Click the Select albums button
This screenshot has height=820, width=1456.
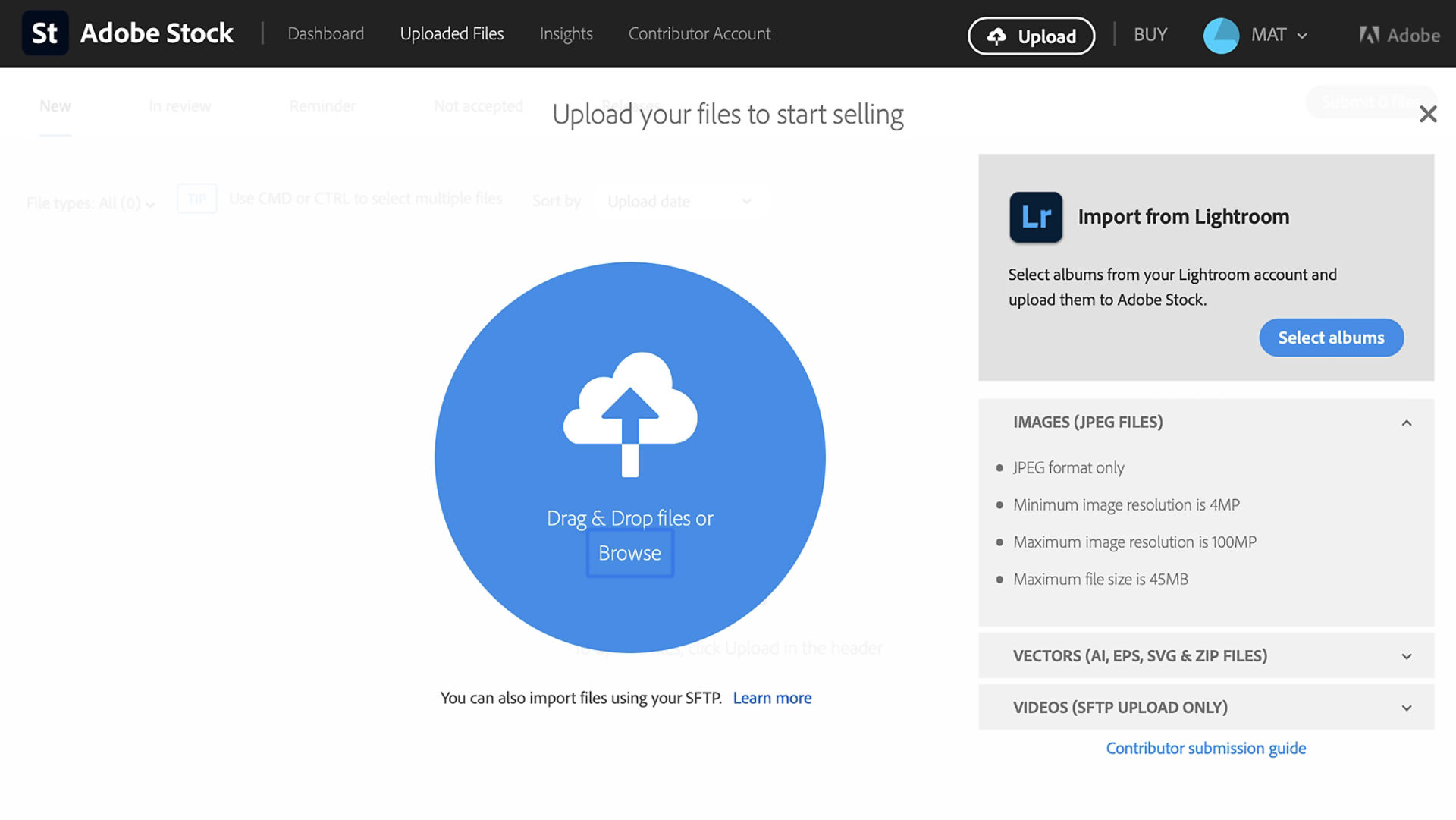[x=1331, y=337]
